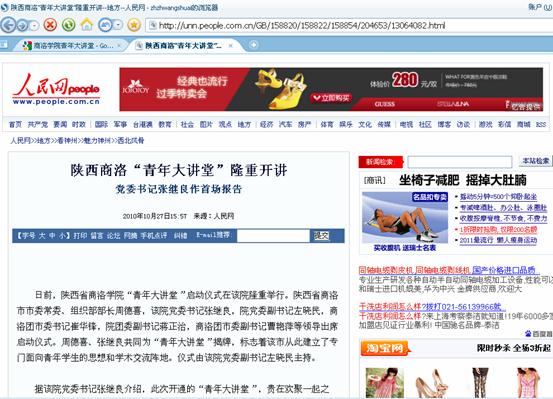The width and height of the screenshot is (553, 399).
Task: Expand the back/forward history dropdown arrow
Action: tap(34, 25)
